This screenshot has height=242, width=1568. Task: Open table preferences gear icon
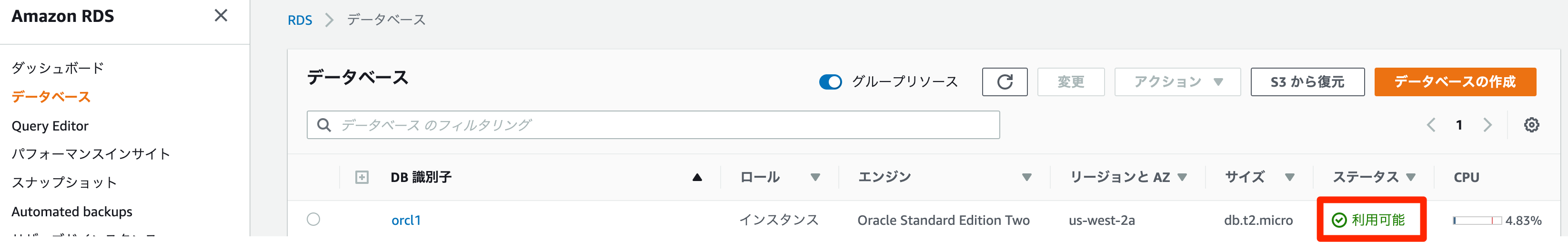click(1531, 125)
